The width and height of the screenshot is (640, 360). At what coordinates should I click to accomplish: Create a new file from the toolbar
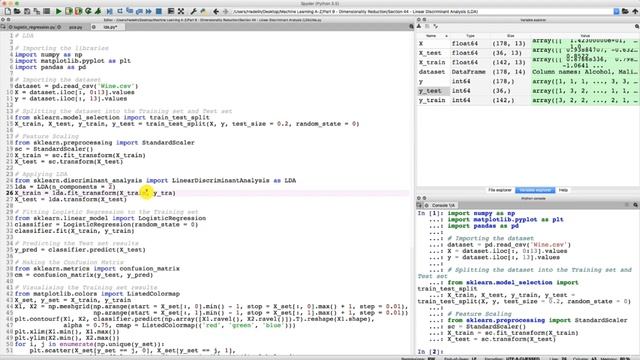pyautogui.click(x=7, y=11)
